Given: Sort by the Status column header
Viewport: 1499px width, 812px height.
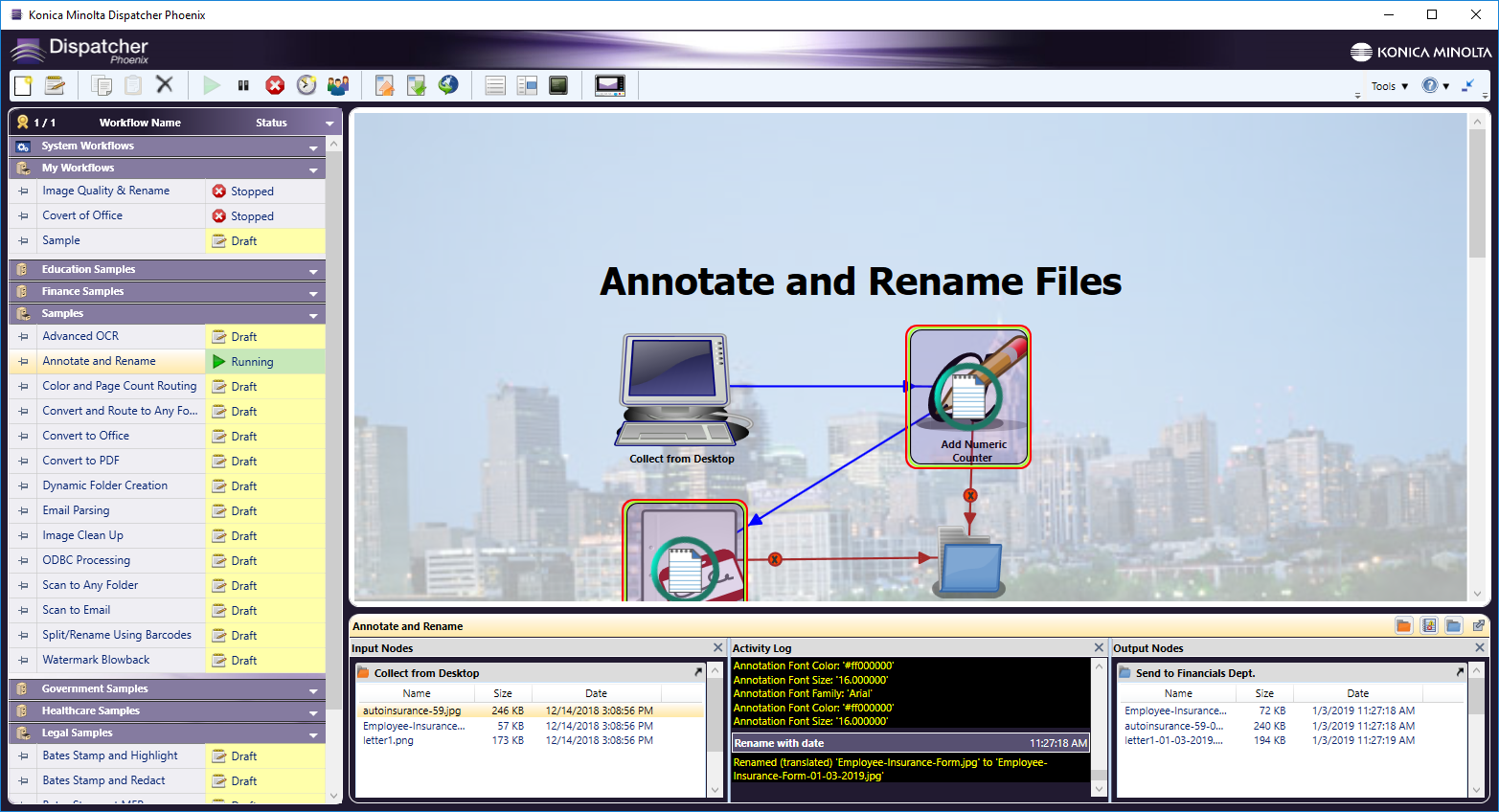Looking at the screenshot, I should click(271, 123).
